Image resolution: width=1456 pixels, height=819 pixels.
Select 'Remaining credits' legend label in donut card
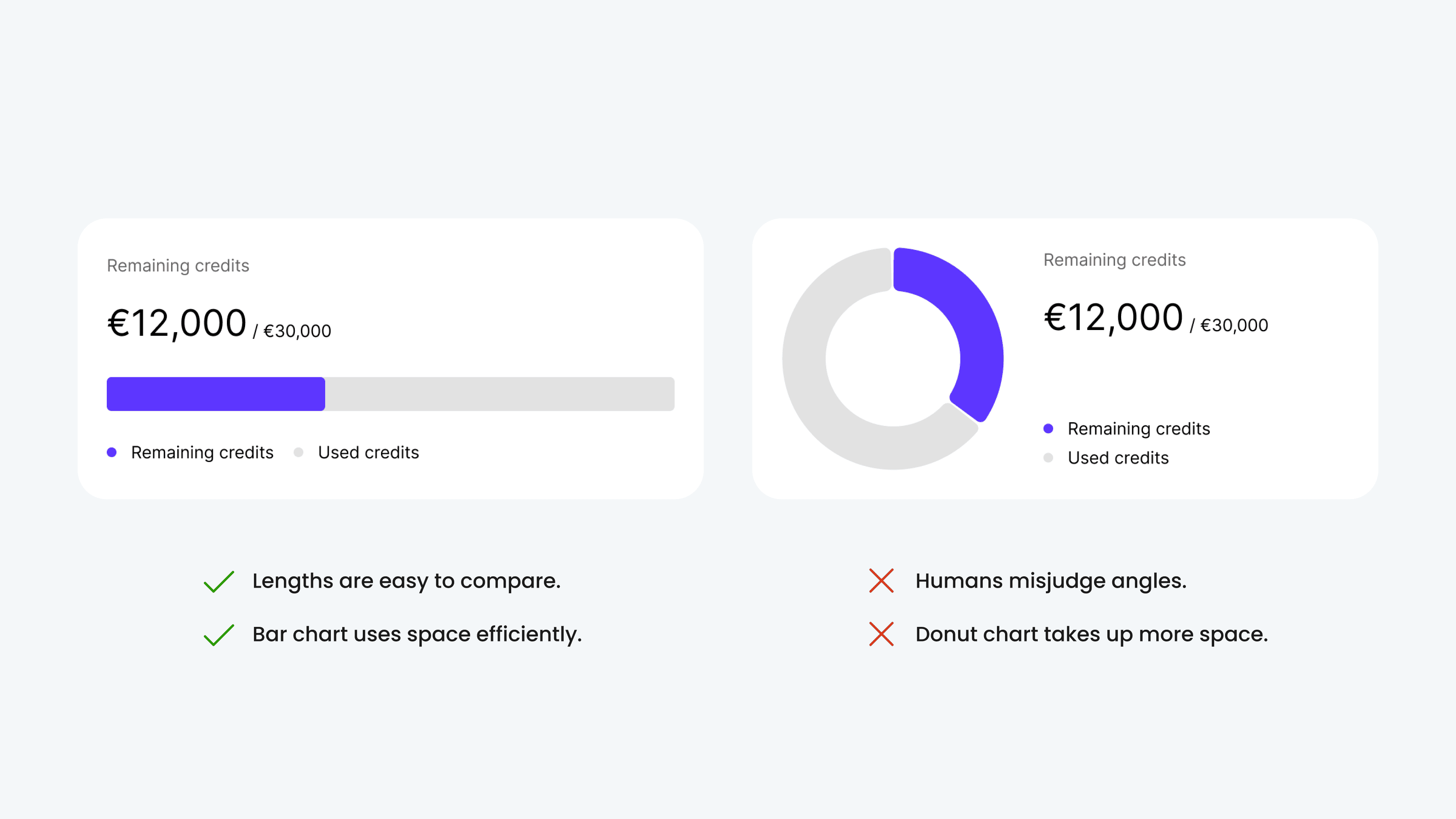(1139, 428)
